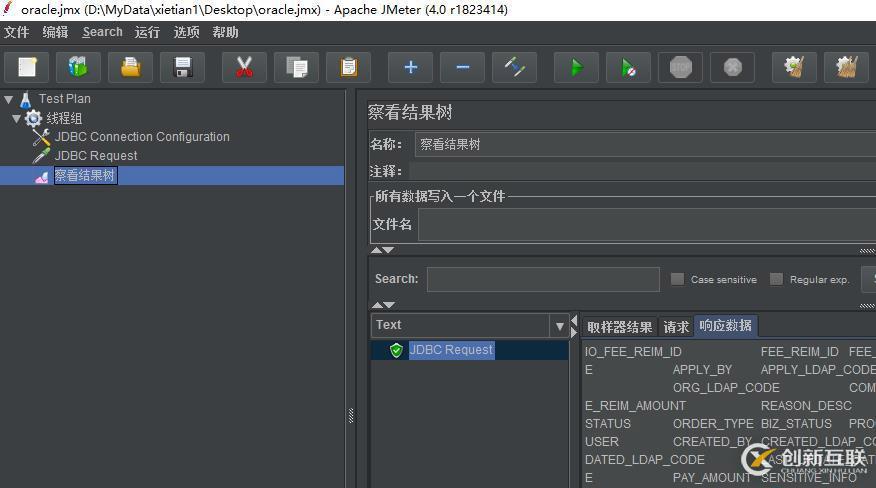Enable the Case sensitive checkbox

(677, 279)
